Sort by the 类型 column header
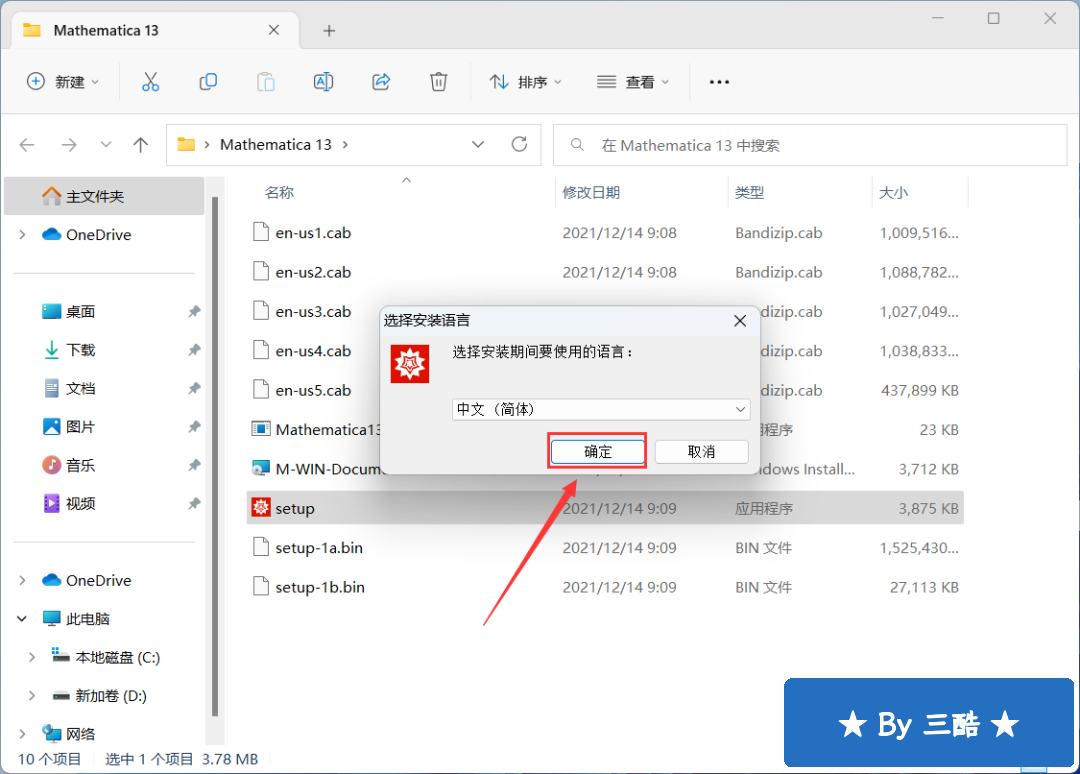 (x=749, y=193)
